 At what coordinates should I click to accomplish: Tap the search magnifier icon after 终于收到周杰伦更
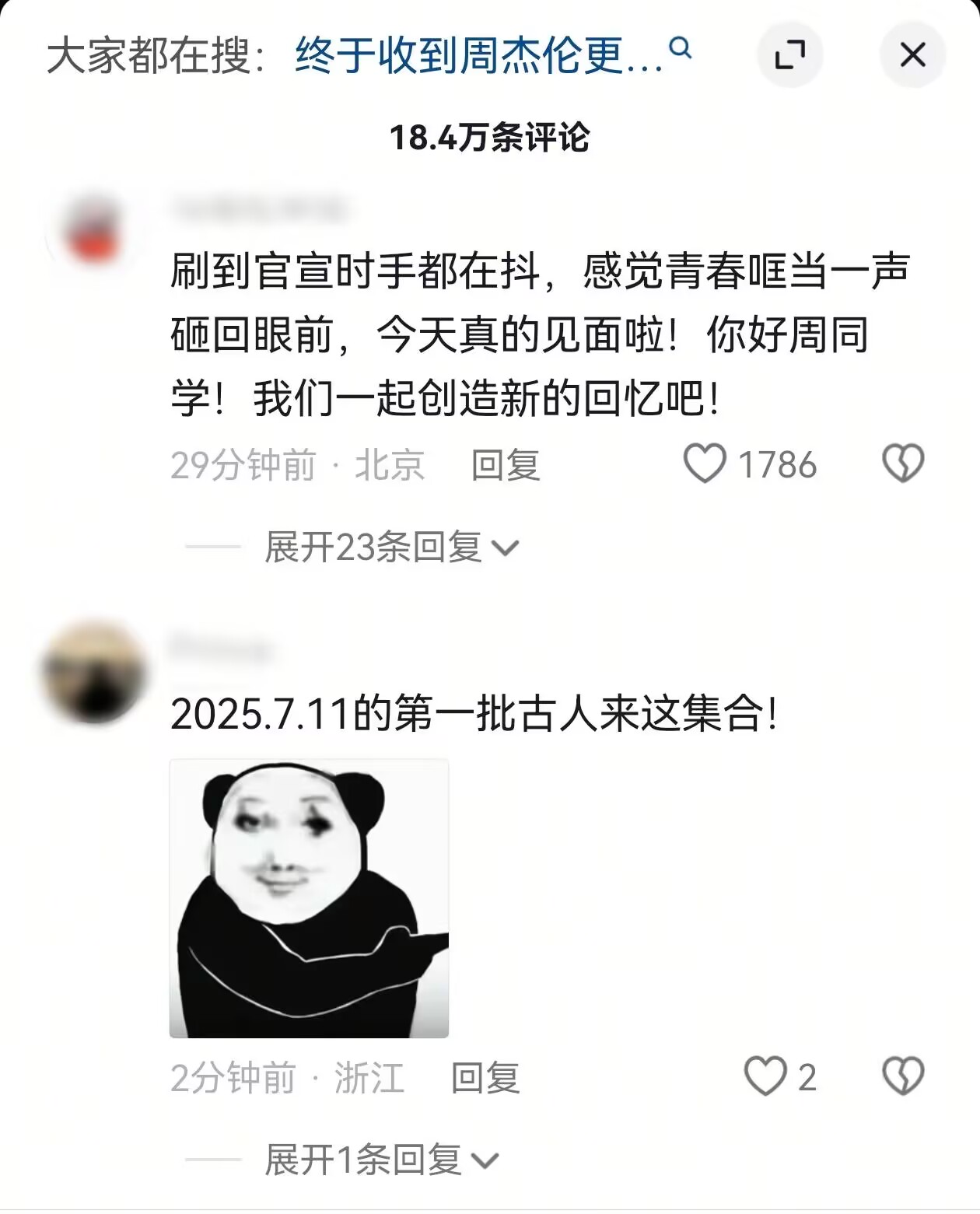(681, 49)
